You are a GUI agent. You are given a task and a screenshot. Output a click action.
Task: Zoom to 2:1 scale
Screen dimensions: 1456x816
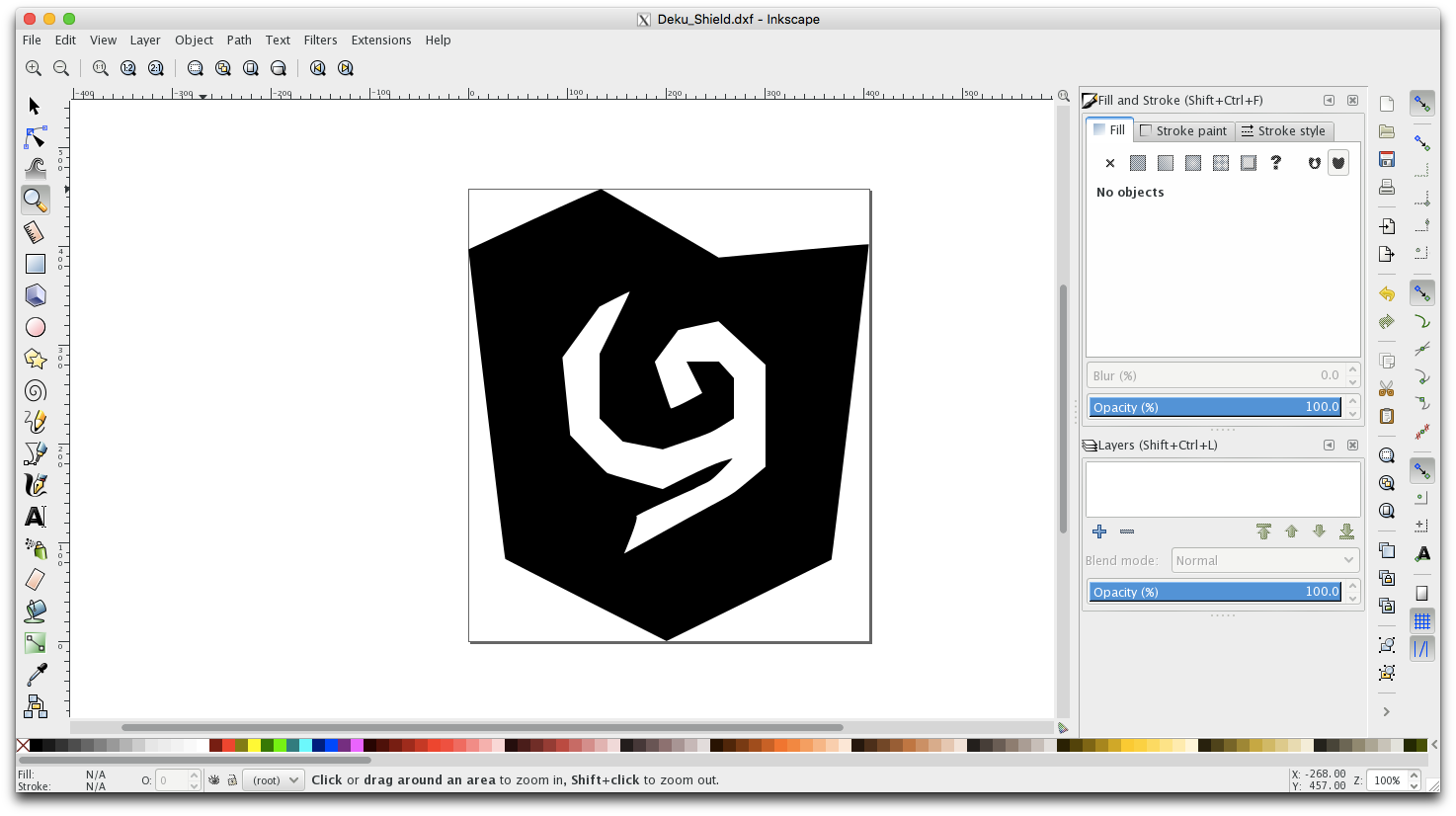(x=155, y=68)
